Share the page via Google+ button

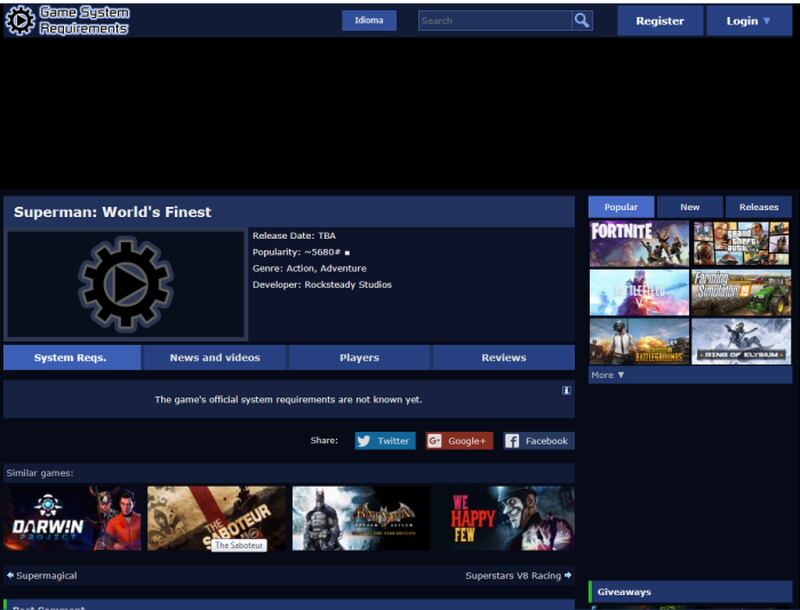[x=460, y=441]
